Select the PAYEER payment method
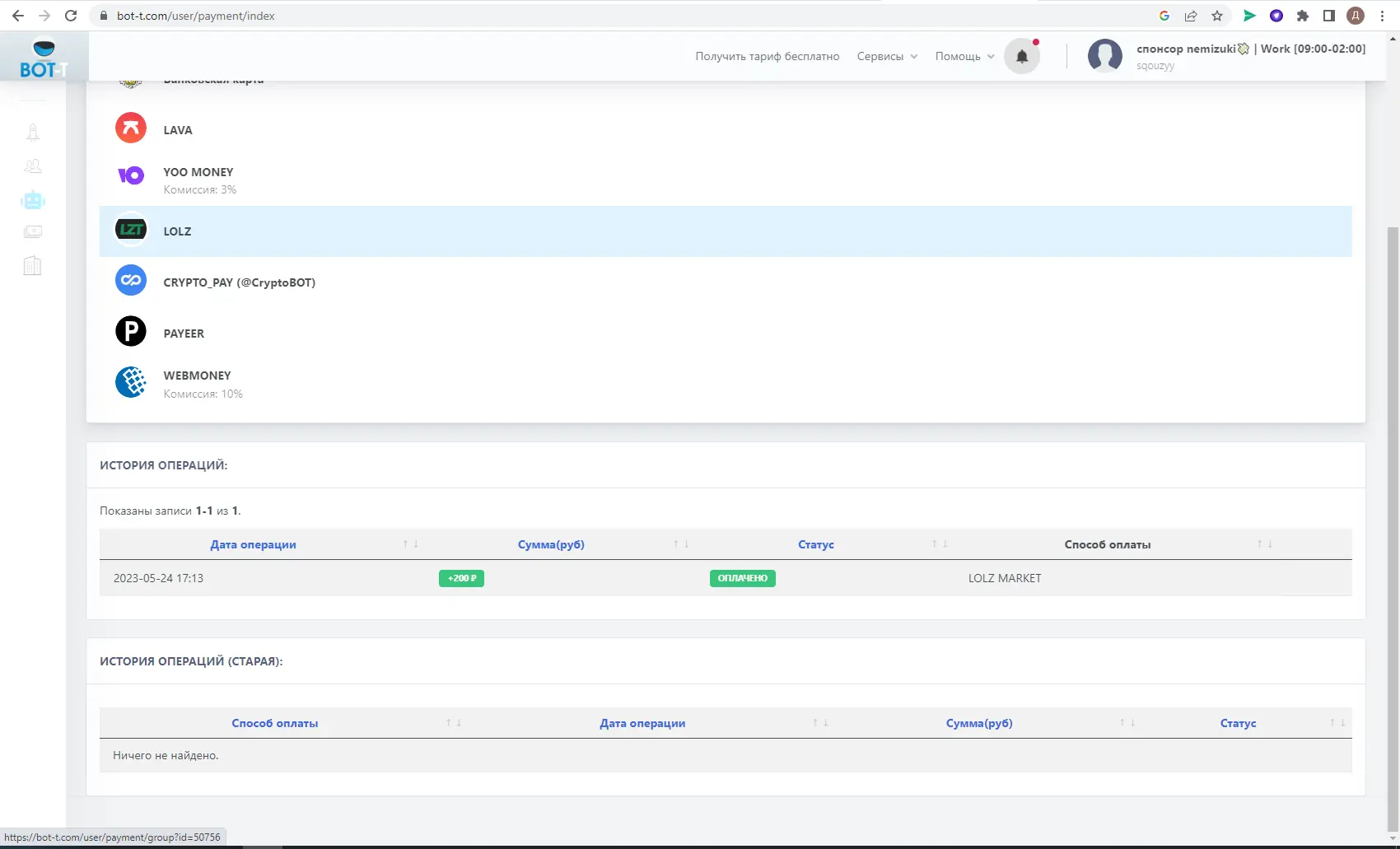 [x=726, y=334]
